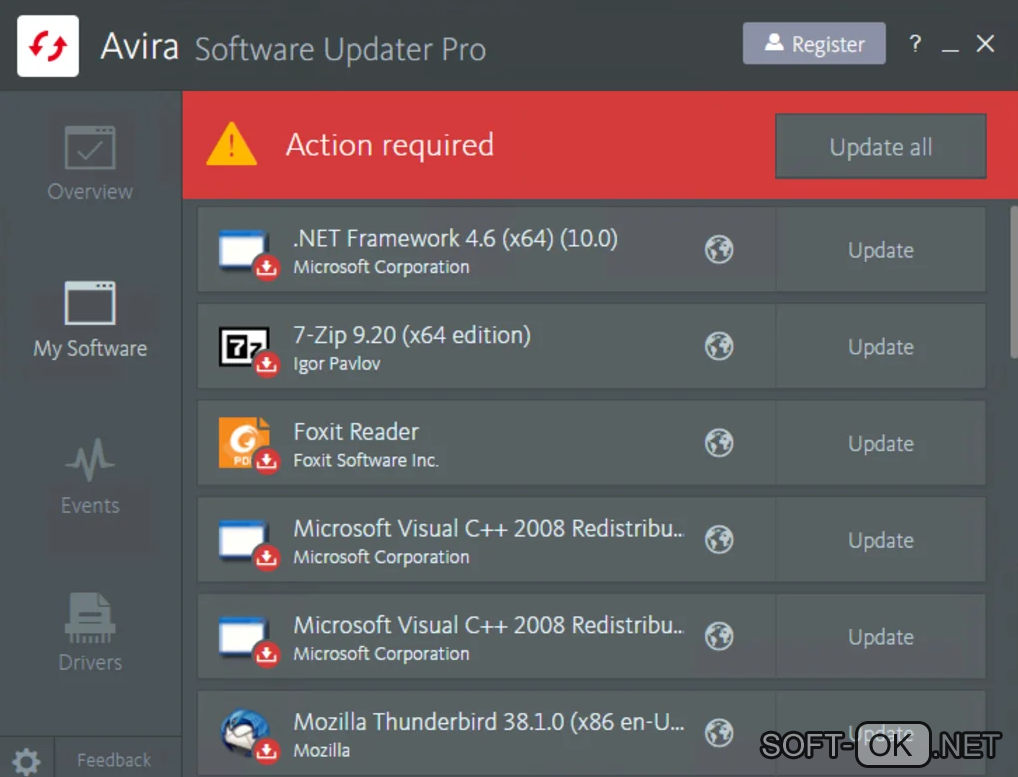Click the yellow warning triangle icon
1018x777 pixels.
(x=232, y=145)
